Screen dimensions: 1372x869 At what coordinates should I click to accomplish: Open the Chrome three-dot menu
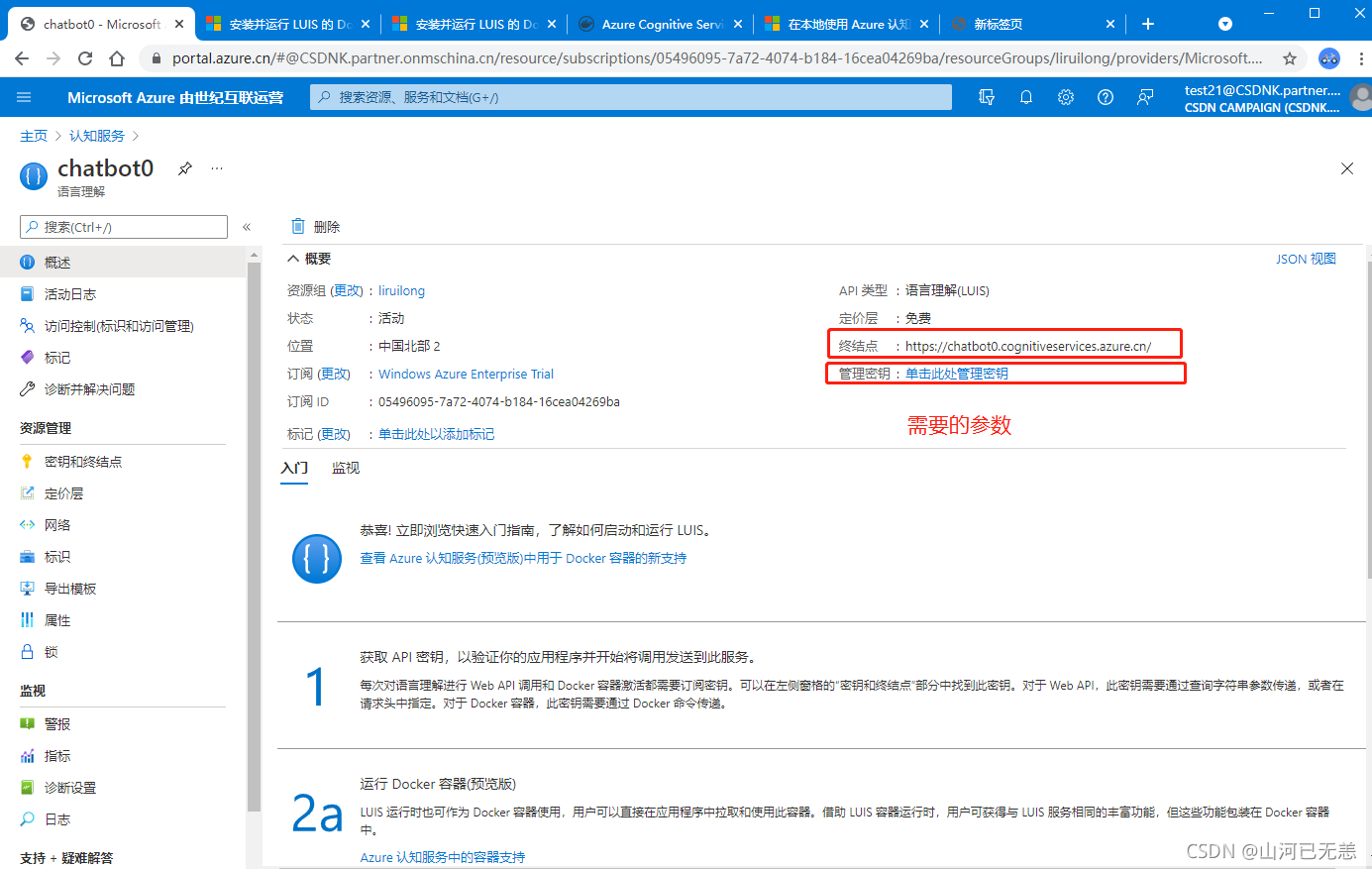[1361, 58]
